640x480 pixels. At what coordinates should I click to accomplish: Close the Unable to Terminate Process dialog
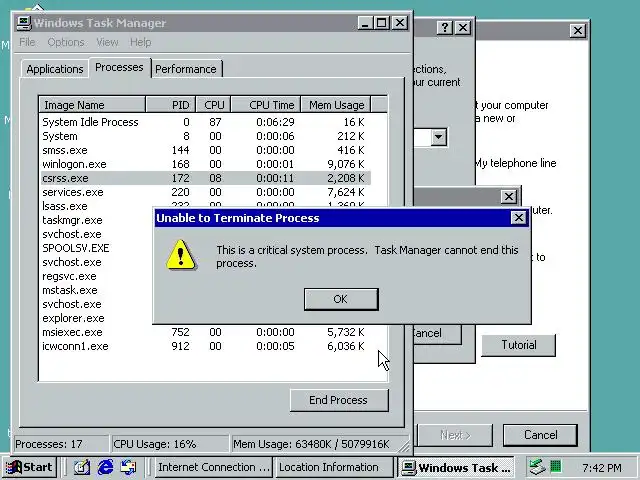(x=518, y=218)
